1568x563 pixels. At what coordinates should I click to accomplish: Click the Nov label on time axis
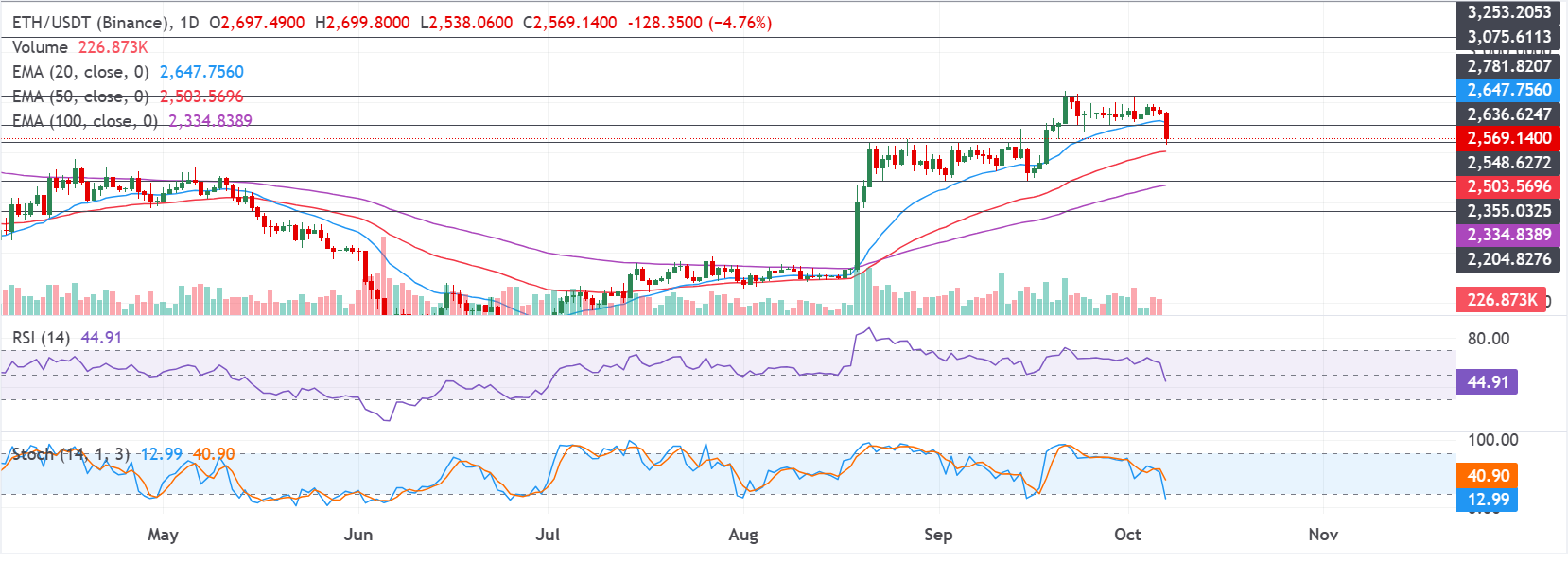[1323, 535]
